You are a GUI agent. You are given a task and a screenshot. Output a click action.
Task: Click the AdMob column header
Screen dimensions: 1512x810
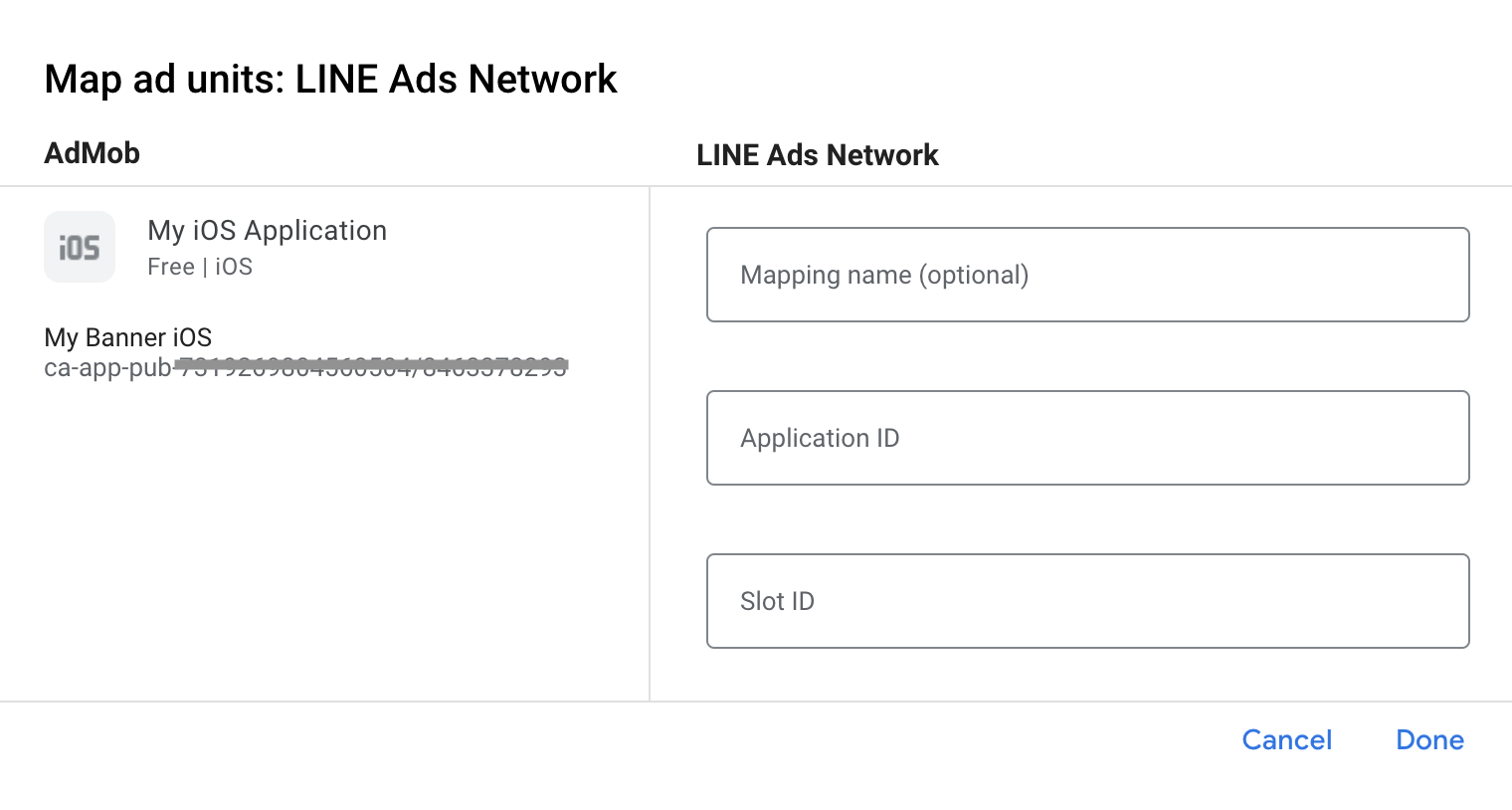pyautogui.click(x=93, y=153)
